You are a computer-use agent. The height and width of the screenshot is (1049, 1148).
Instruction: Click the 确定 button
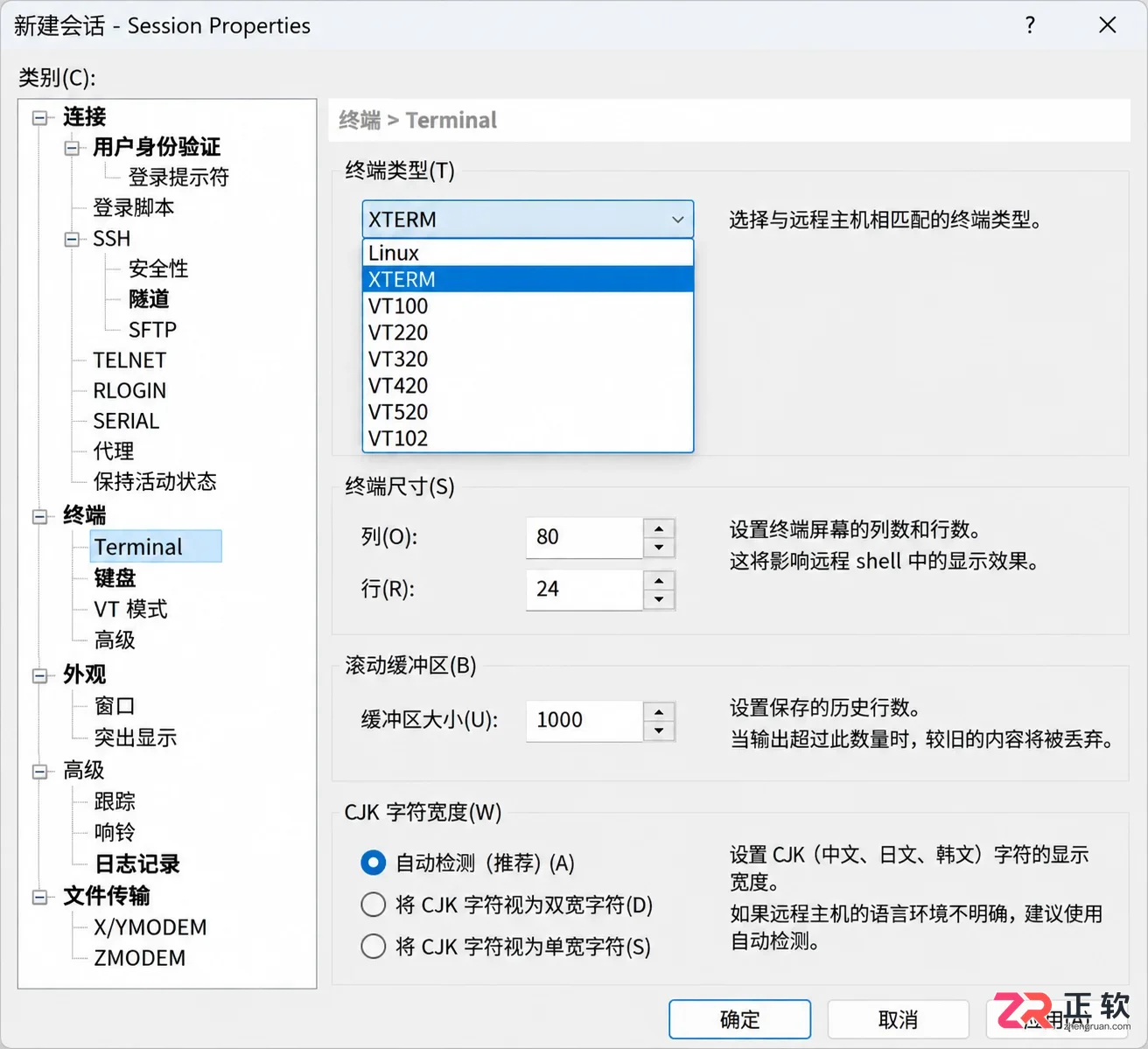[739, 1019]
